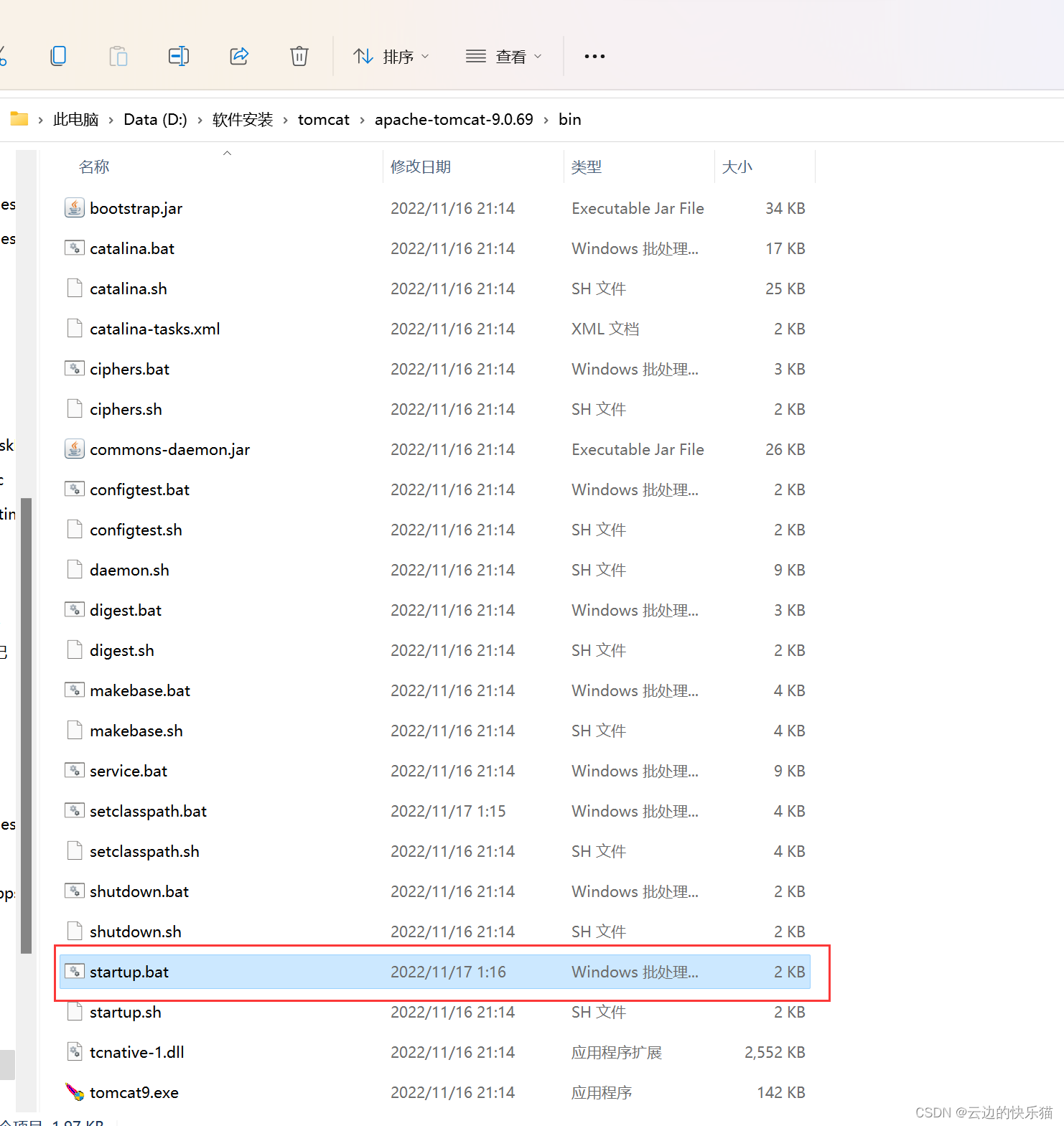Click the 2,552 KB size value

pos(775,1053)
